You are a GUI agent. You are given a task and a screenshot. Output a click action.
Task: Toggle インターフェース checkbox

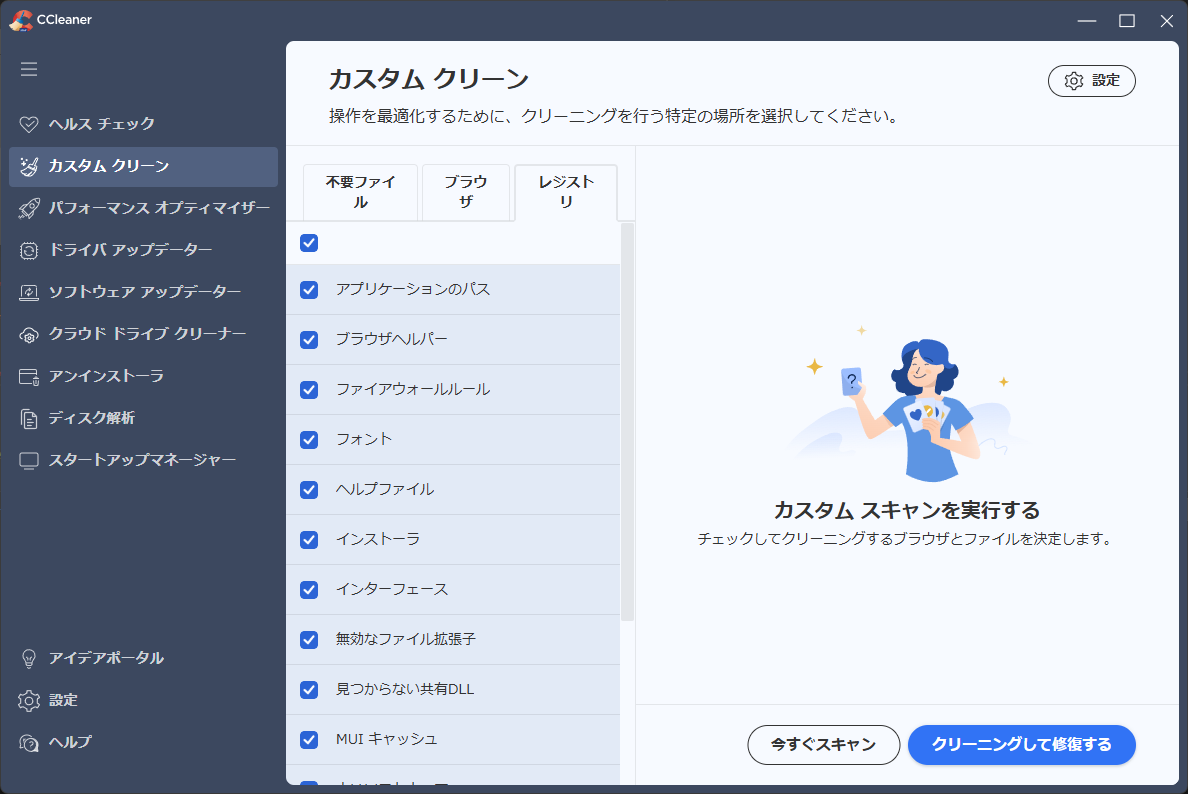click(309, 590)
